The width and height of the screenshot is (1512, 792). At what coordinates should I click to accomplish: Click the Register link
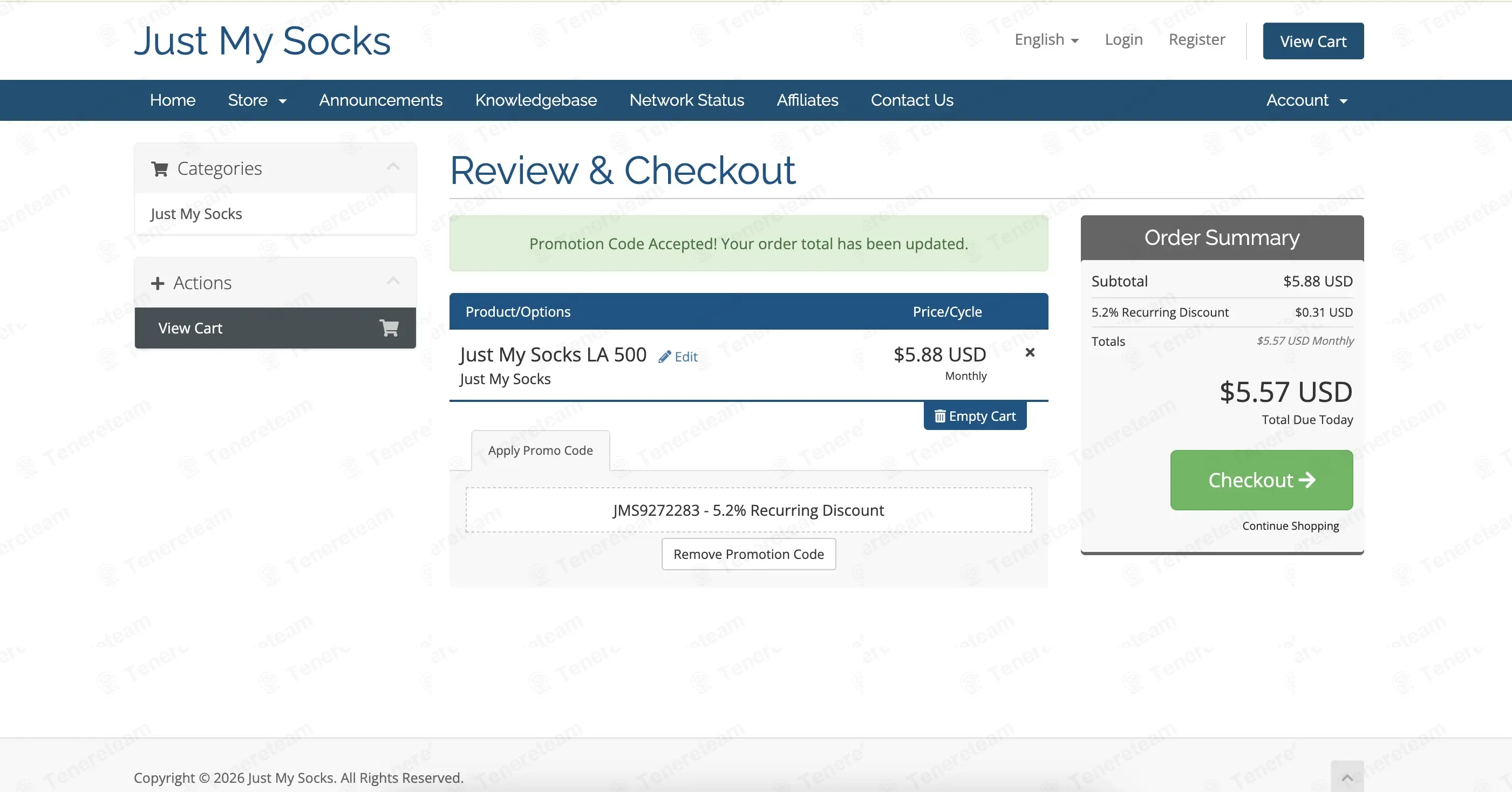pos(1197,39)
